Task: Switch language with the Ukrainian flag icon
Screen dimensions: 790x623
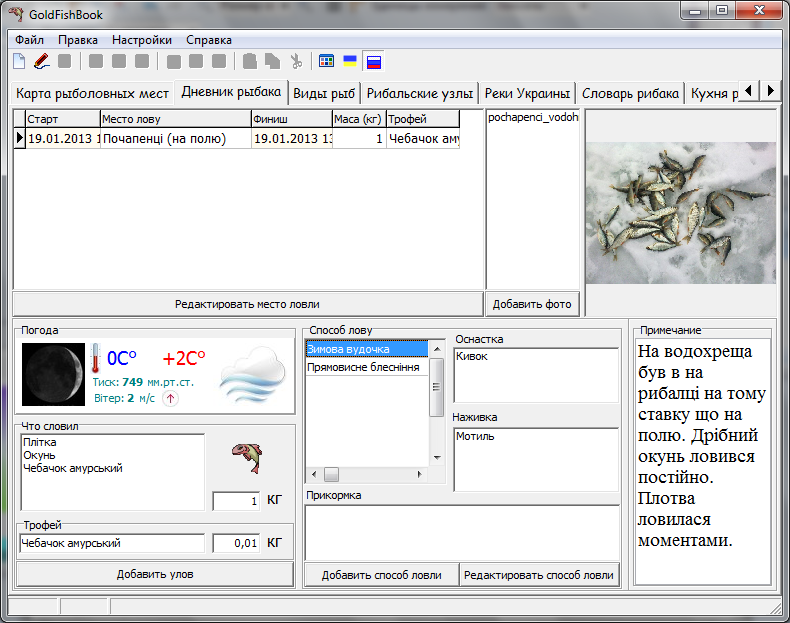Action: (350, 61)
